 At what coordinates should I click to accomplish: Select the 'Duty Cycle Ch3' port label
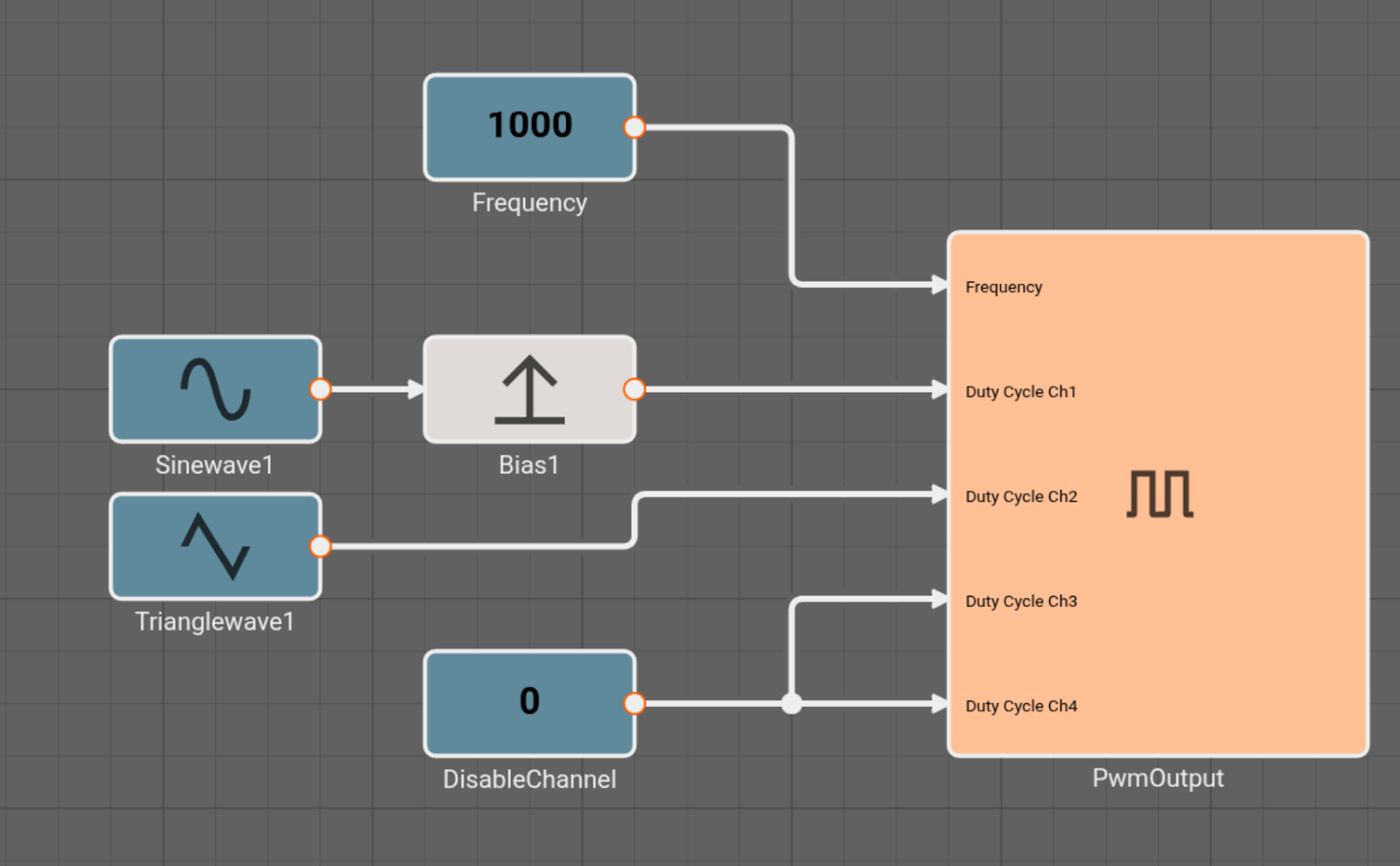pyautogui.click(x=1021, y=602)
